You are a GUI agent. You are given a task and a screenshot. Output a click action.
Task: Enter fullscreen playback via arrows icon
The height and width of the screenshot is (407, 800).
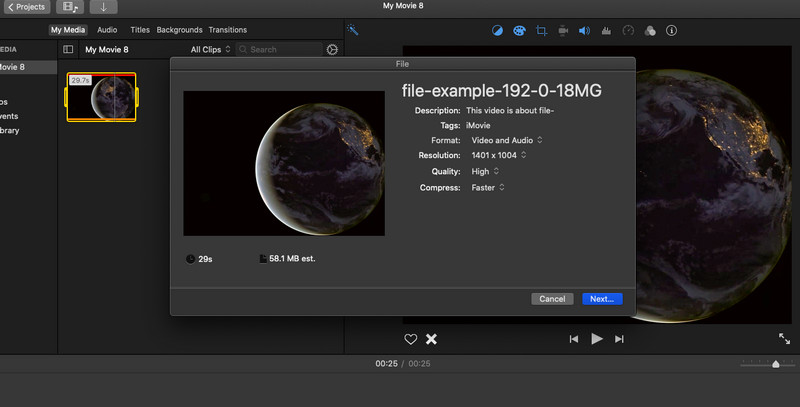(x=784, y=339)
